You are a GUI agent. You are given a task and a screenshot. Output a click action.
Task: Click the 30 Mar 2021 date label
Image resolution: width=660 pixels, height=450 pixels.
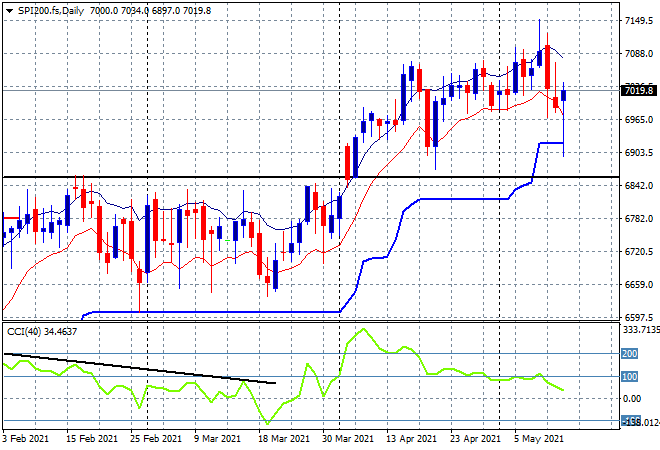tap(348, 439)
